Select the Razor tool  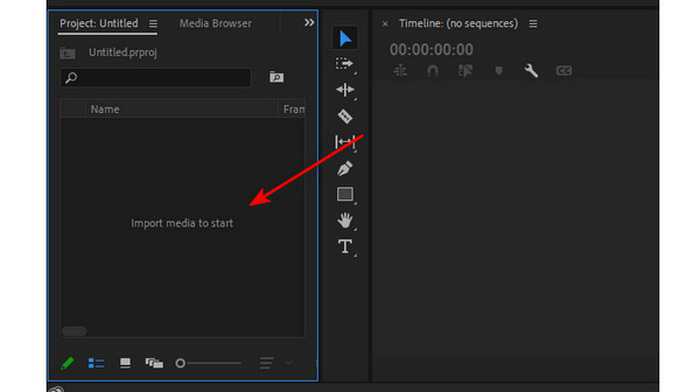345,117
